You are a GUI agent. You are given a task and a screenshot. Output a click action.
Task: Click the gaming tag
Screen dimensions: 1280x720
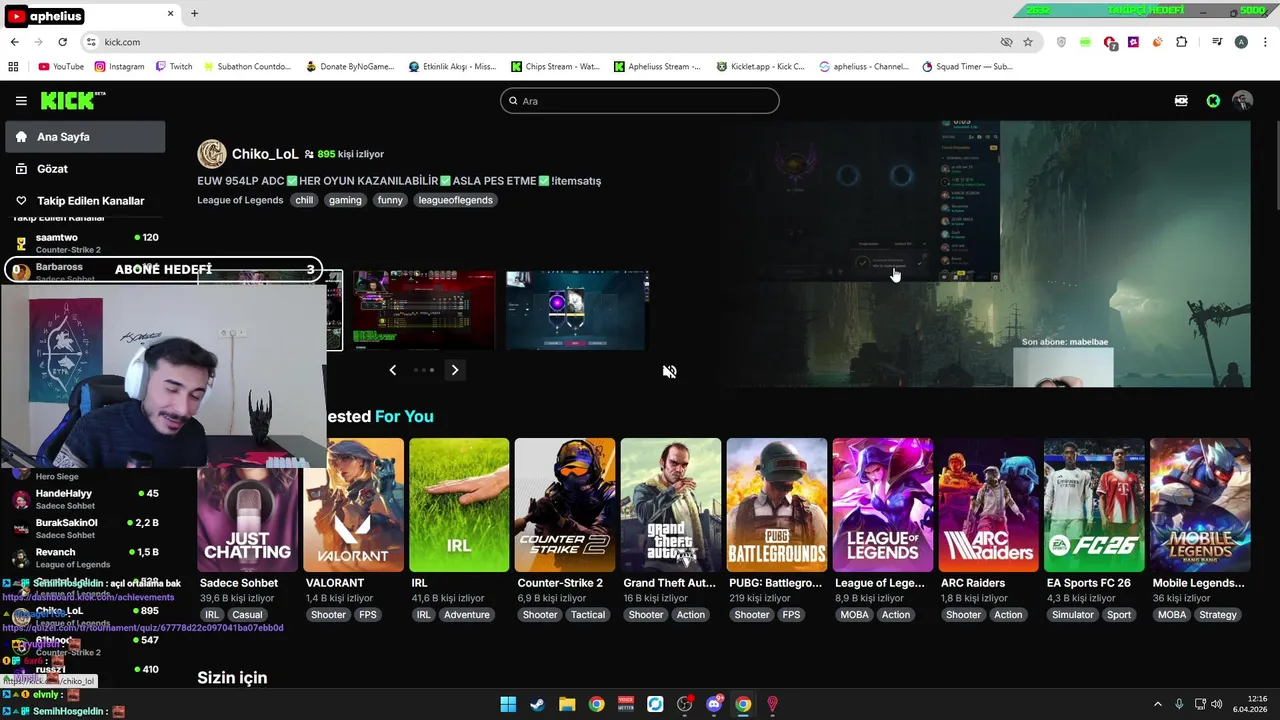click(345, 200)
